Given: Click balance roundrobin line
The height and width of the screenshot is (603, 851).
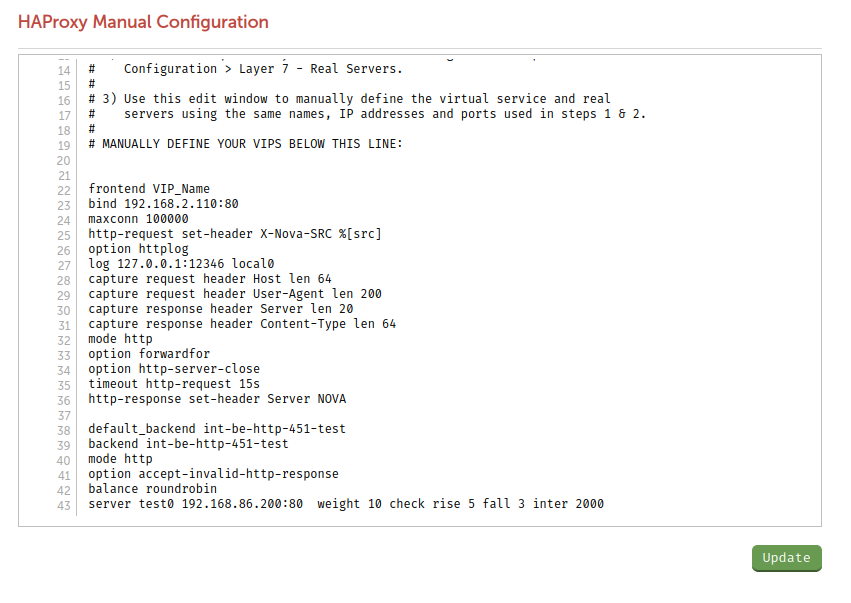Looking at the screenshot, I should coord(153,489).
